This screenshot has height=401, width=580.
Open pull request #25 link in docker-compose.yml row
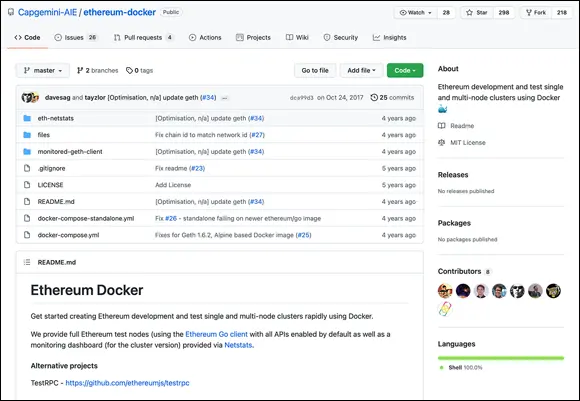303,235
